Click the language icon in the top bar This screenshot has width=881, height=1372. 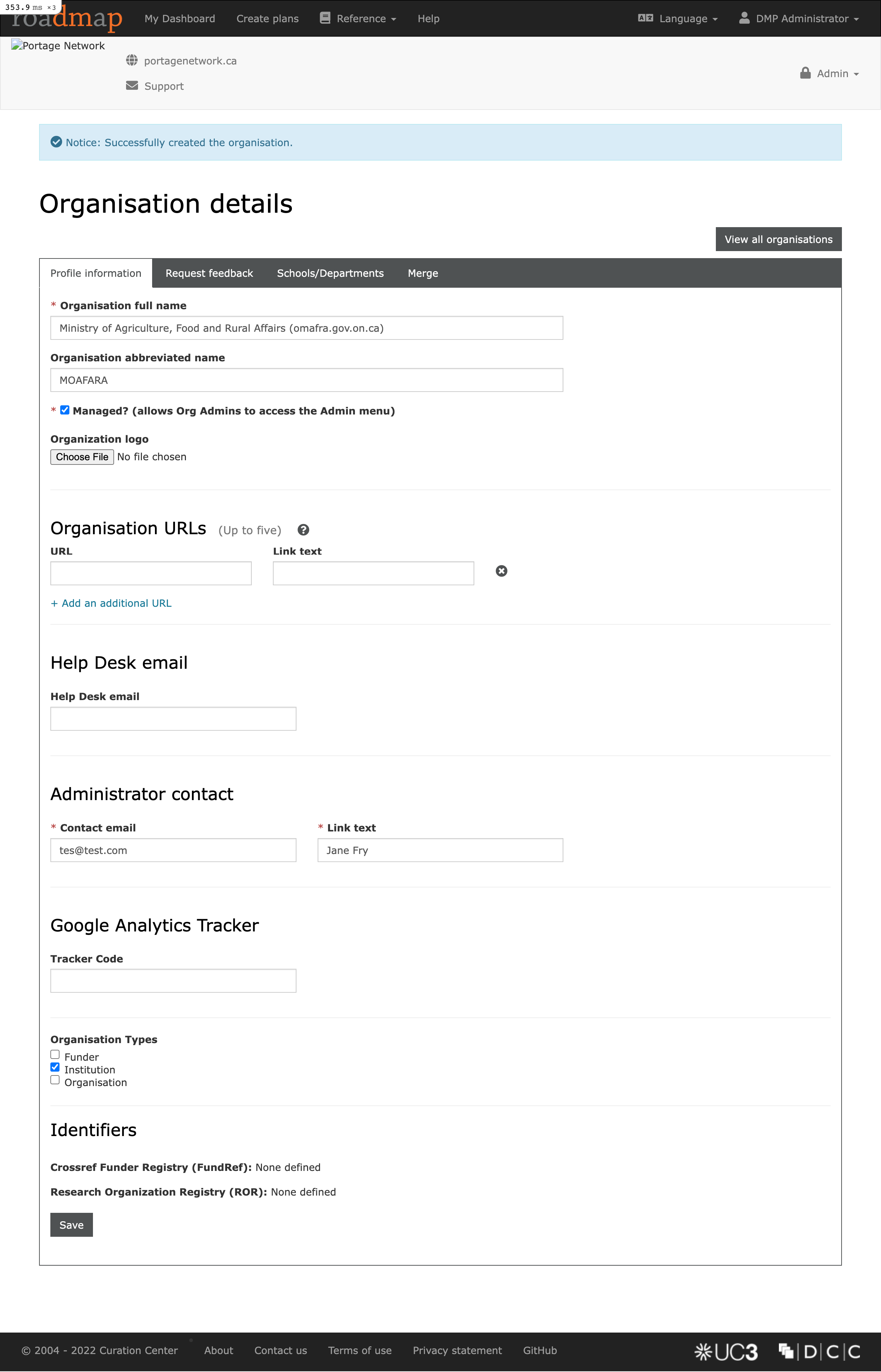pyautogui.click(x=646, y=18)
